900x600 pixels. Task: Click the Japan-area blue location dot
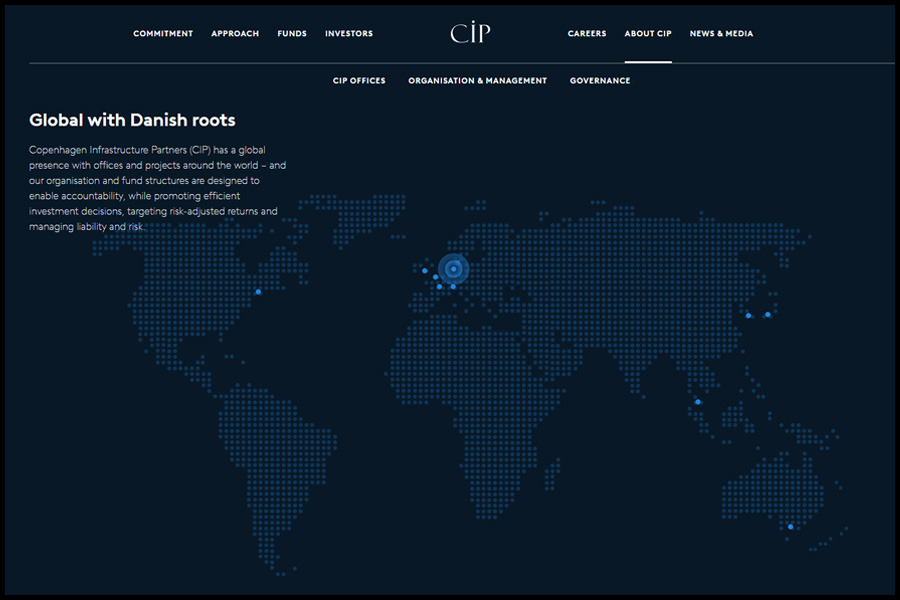[x=768, y=313]
